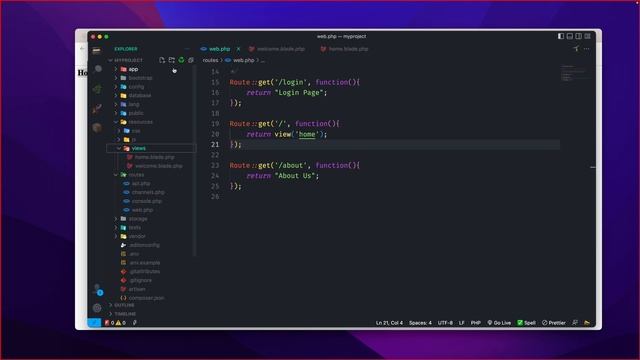640x360 pixels.
Task: Expand the vendor folder
Action: coord(137,236)
